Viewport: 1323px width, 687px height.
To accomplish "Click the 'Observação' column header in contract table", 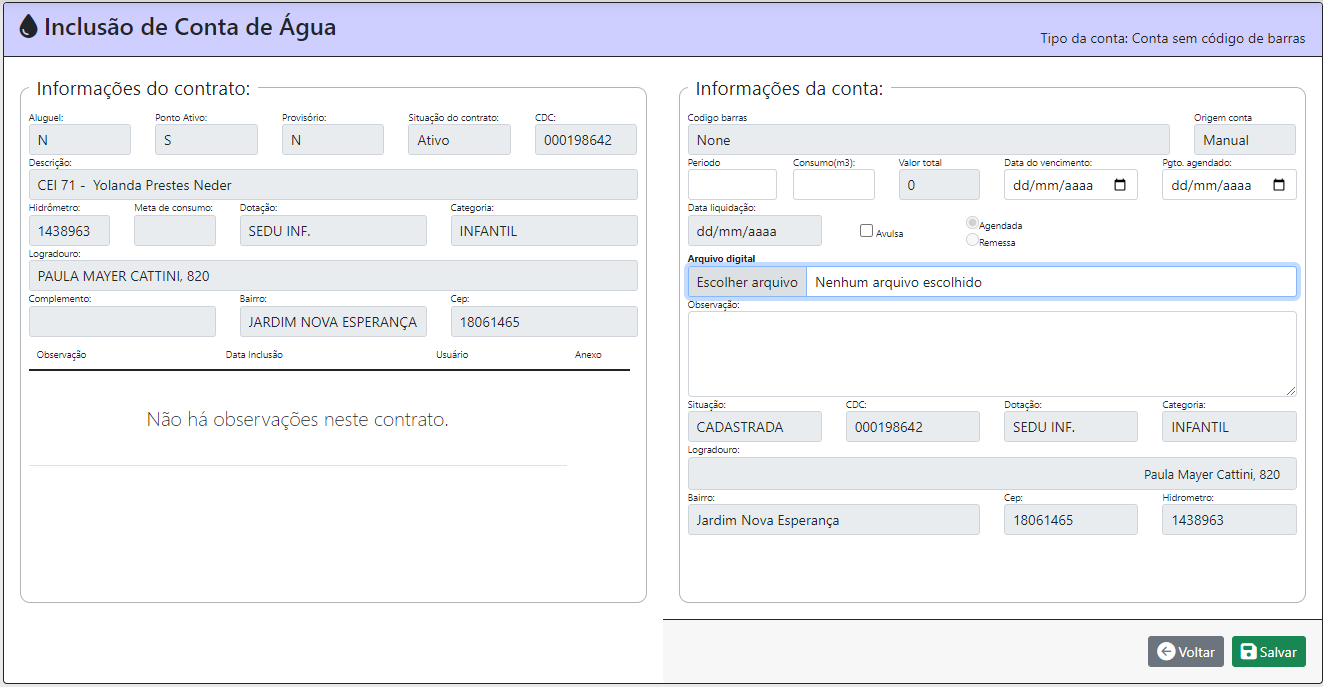I will (61, 355).
